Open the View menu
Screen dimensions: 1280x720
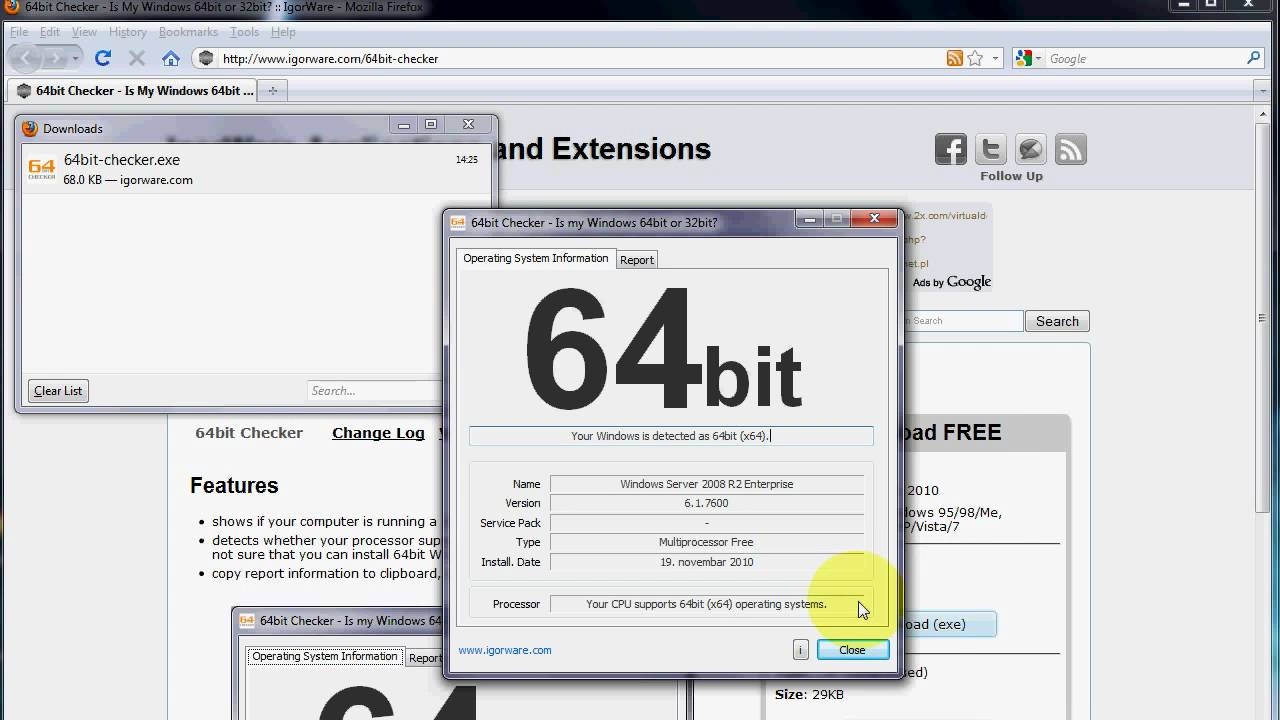[x=84, y=32]
